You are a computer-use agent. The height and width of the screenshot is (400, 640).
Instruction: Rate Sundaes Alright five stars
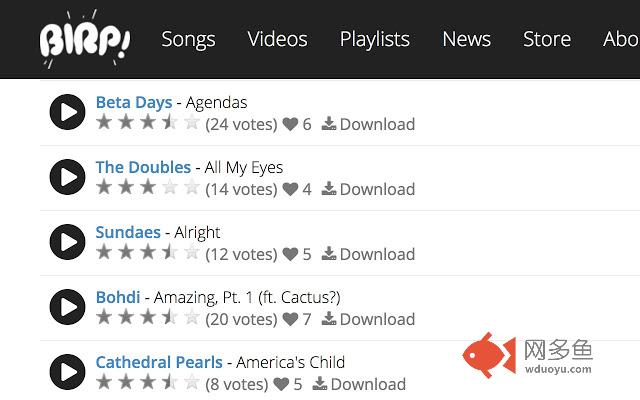tap(192, 253)
